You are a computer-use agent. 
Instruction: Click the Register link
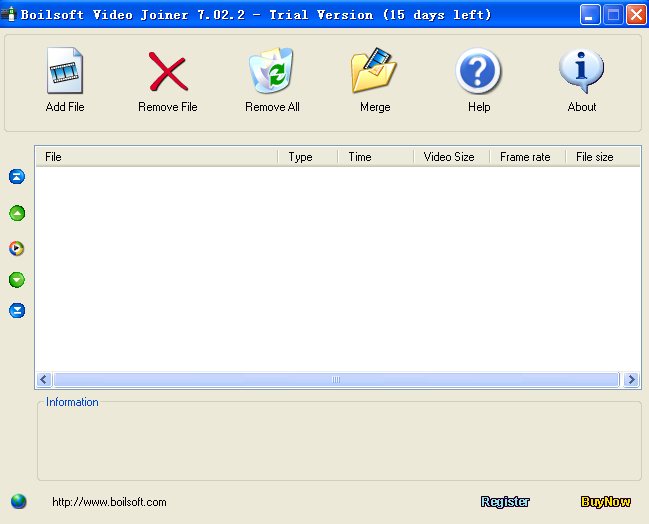(x=505, y=502)
